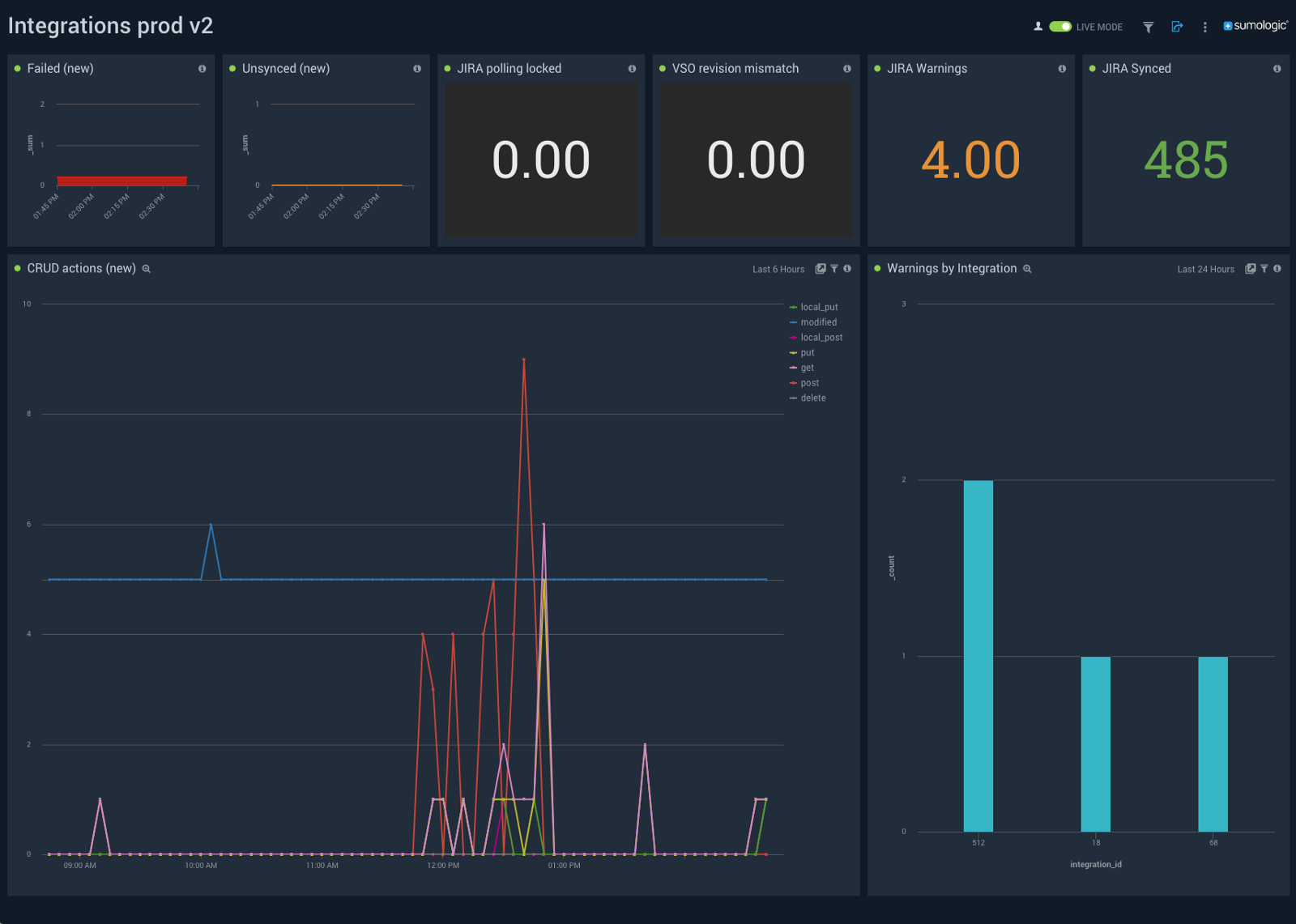The image size is (1296, 924).
Task: Filter the Warnings by Integration panel
Action: click(x=1264, y=269)
